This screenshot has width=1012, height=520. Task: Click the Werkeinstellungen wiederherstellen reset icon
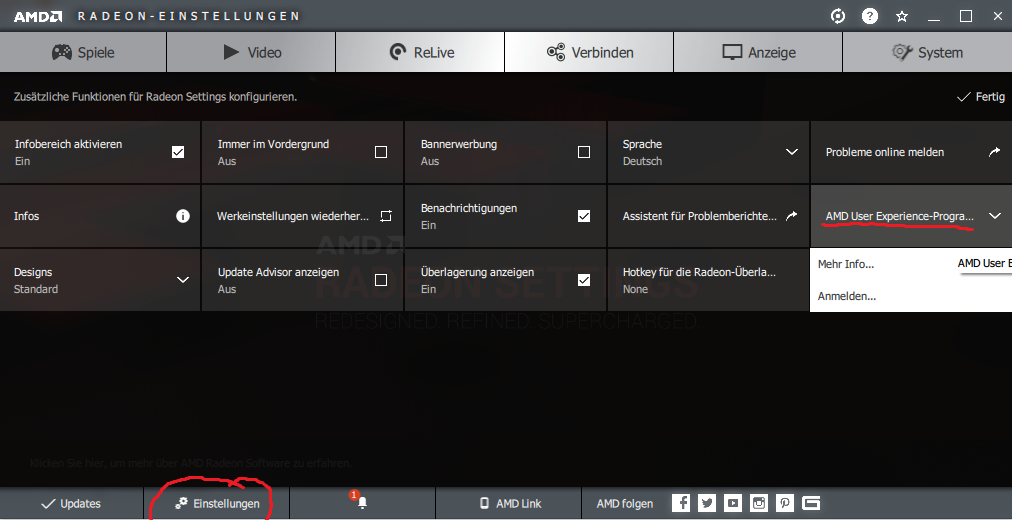(386, 215)
